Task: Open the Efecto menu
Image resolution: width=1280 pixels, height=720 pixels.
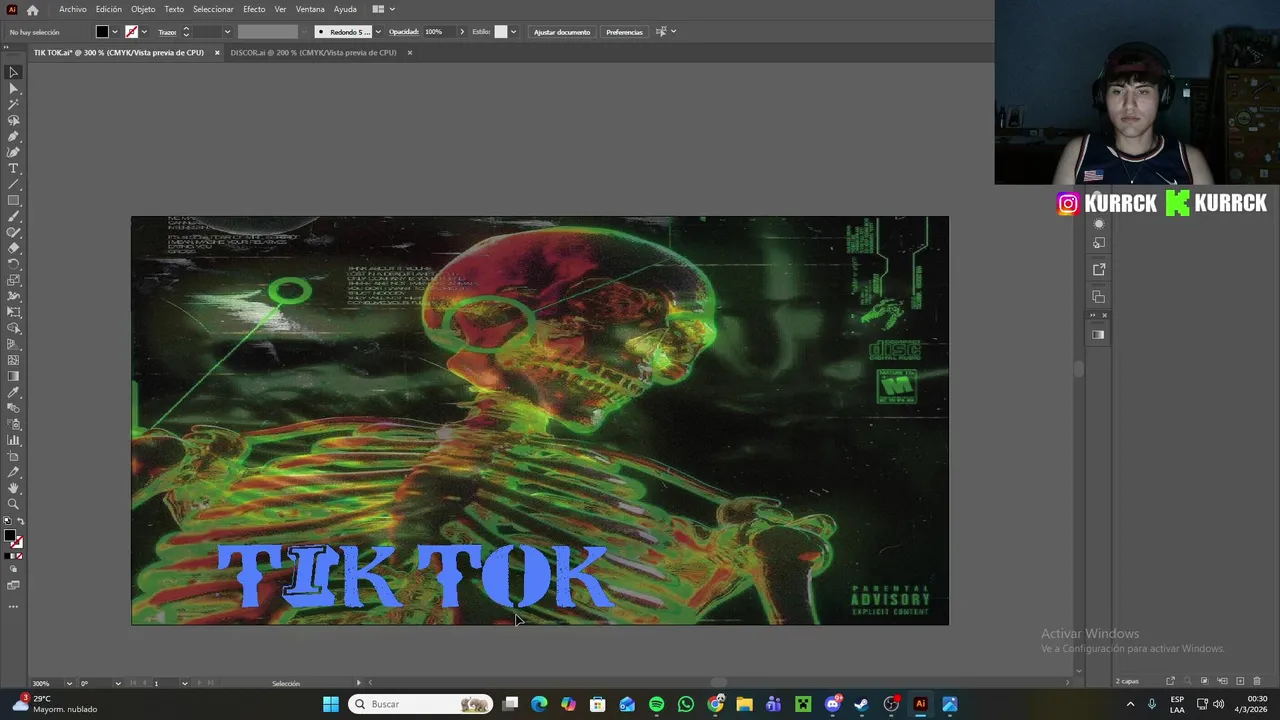Action: [254, 10]
